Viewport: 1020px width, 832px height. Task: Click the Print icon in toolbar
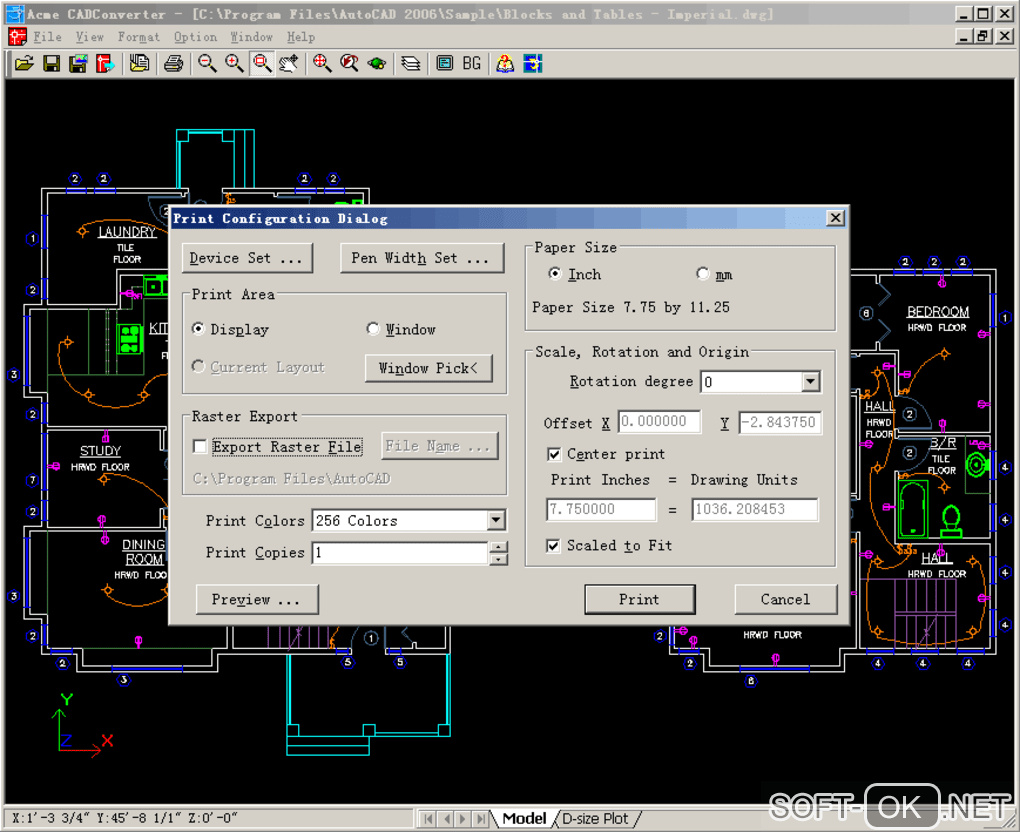[173, 64]
